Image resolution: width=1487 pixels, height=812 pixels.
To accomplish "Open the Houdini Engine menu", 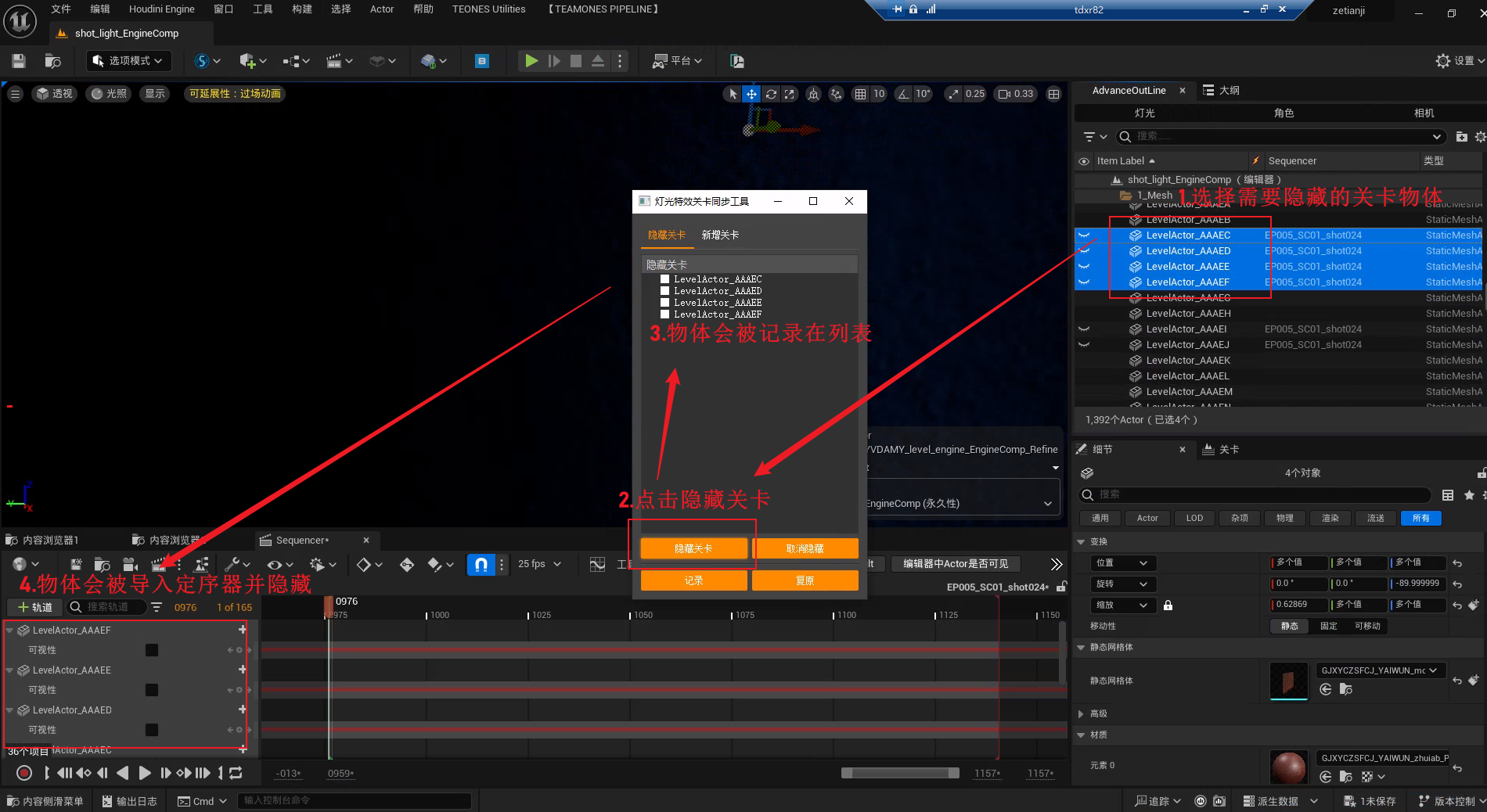I will tap(161, 9).
